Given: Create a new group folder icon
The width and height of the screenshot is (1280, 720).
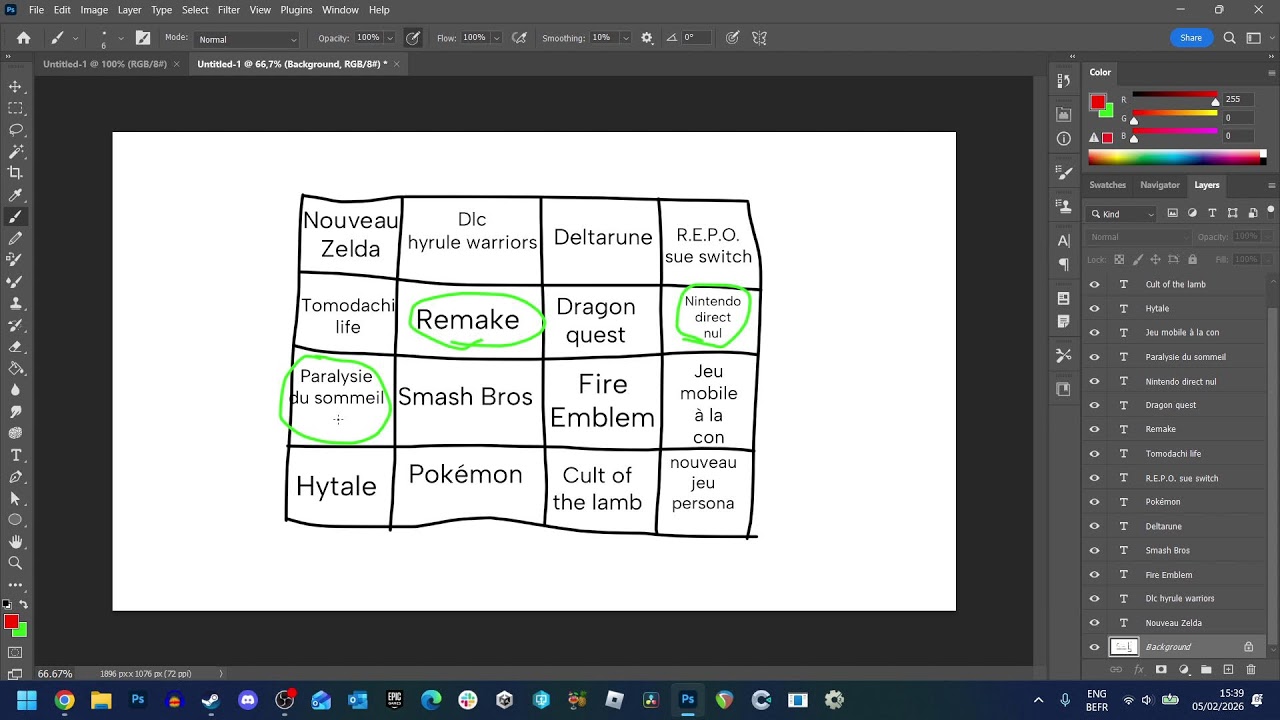Looking at the screenshot, I should [x=1206, y=669].
